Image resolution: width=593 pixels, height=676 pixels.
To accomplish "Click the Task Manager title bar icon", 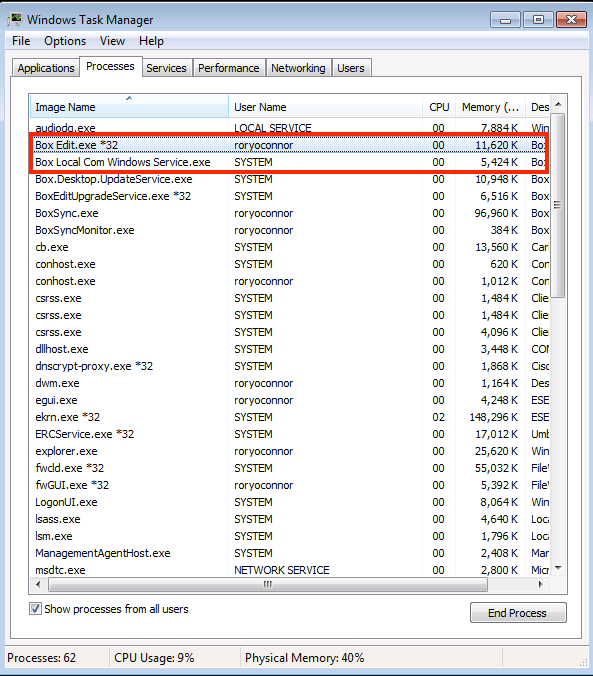I will (x=16, y=20).
